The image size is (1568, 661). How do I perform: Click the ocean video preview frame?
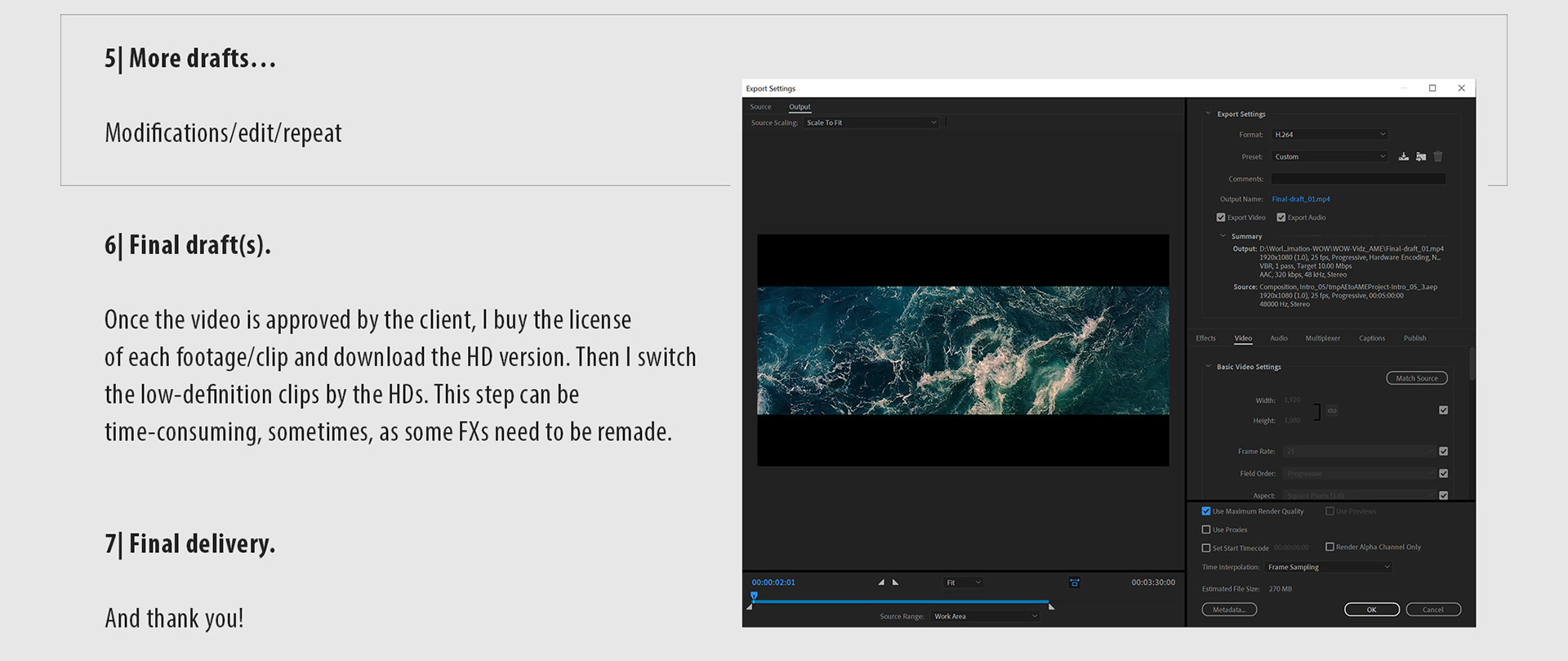(x=963, y=350)
